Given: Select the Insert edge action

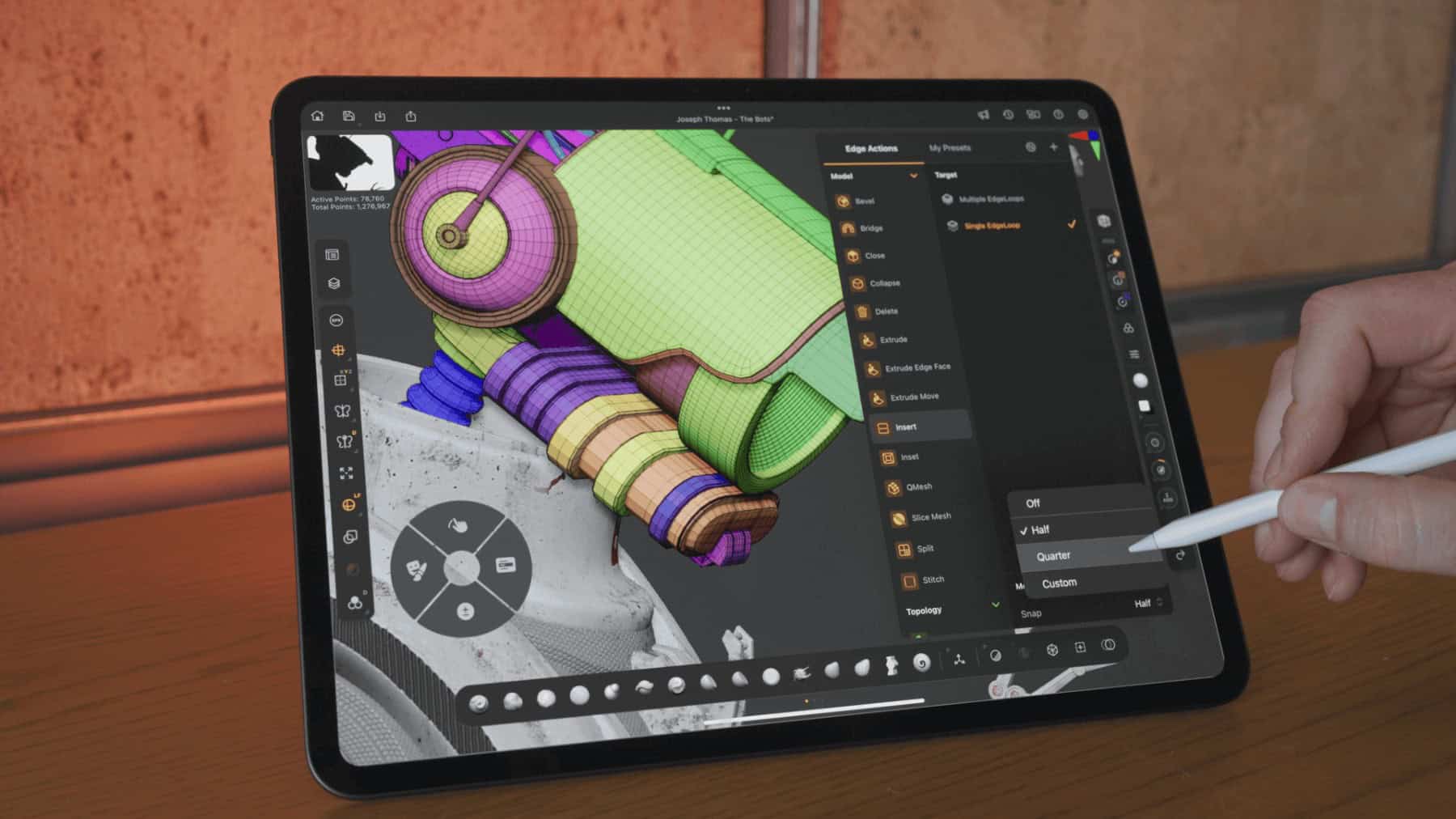Looking at the screenshot, I should pos(920,427).
